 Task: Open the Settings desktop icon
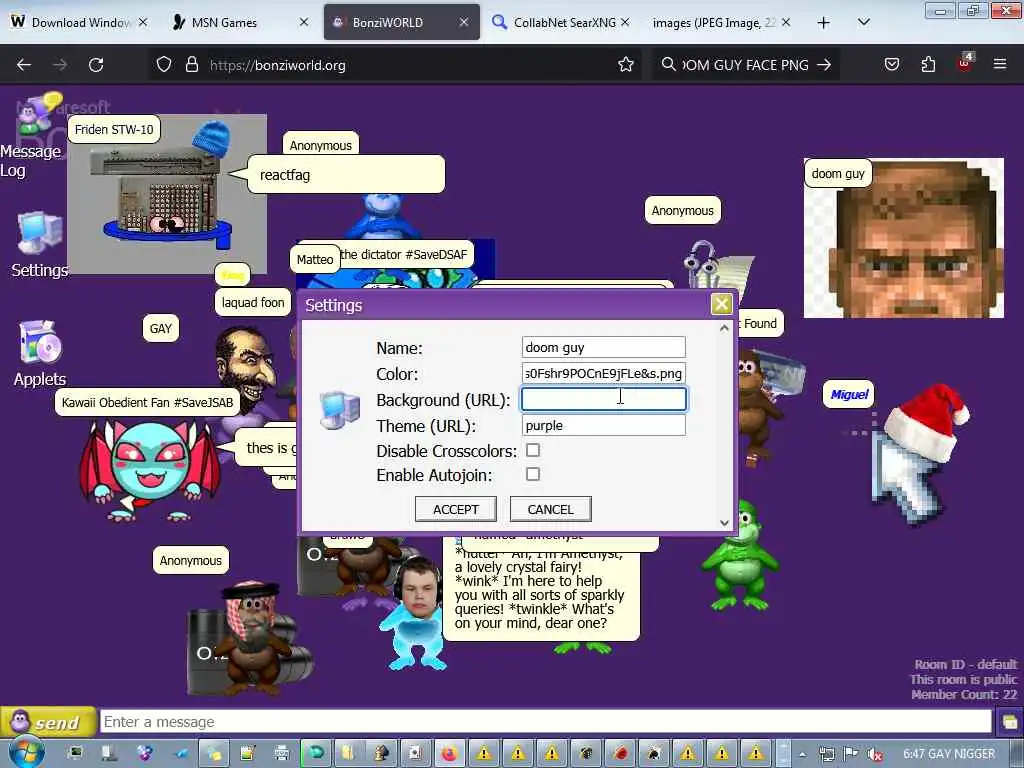39,245
